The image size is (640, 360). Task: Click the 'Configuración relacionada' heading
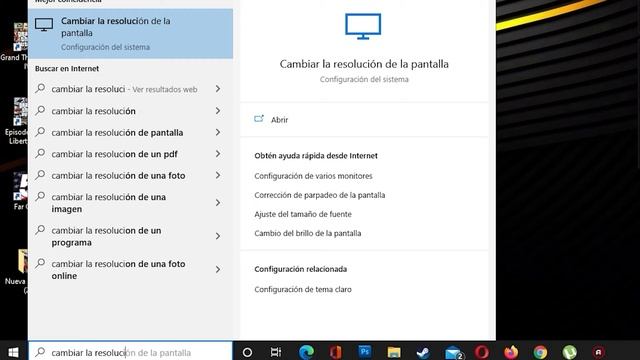(300, 269)
